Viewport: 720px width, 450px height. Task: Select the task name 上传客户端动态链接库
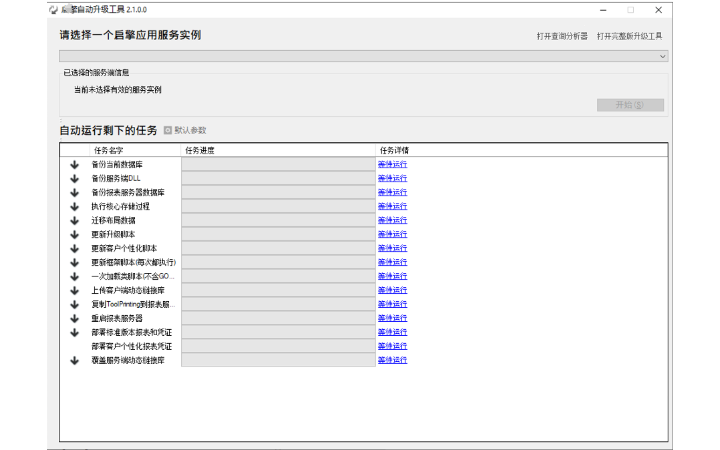coord(128,290)
